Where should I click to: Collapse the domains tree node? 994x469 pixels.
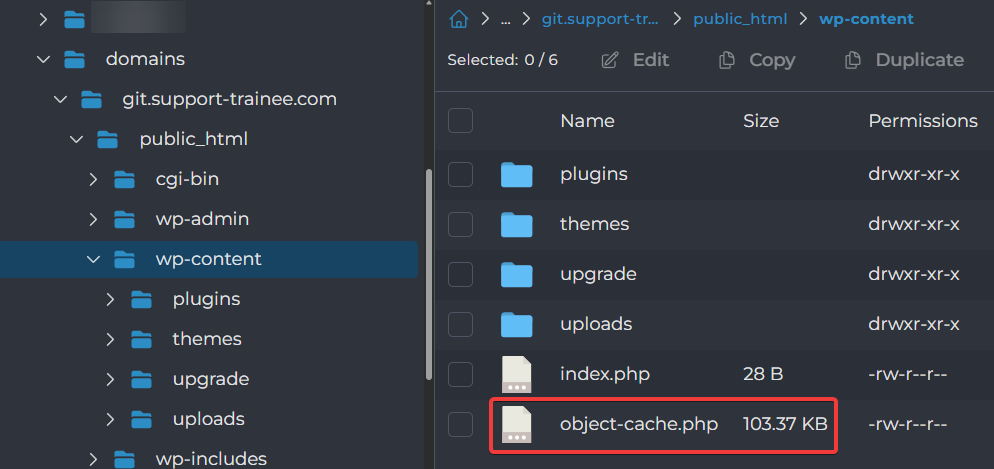tap(43, 60)
